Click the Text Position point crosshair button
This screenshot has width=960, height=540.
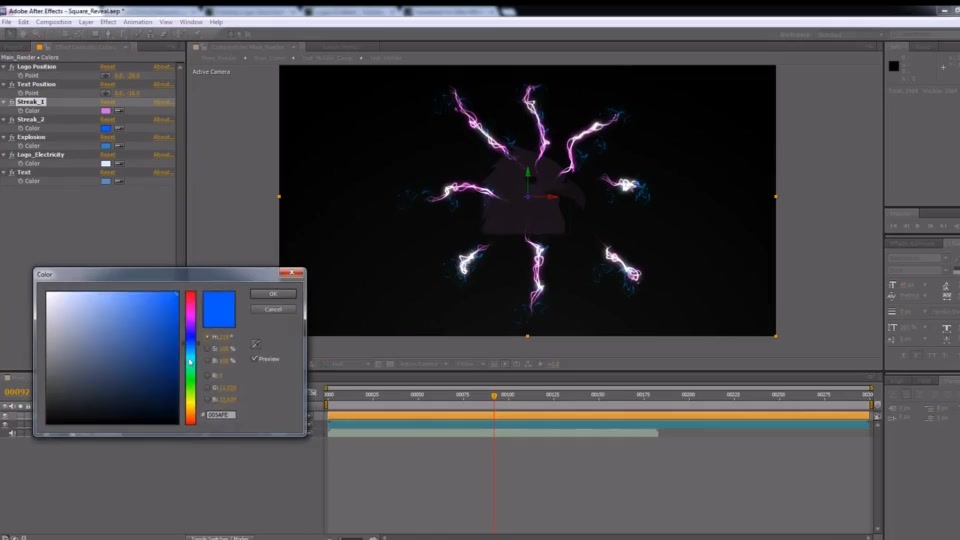click(106, 93)
